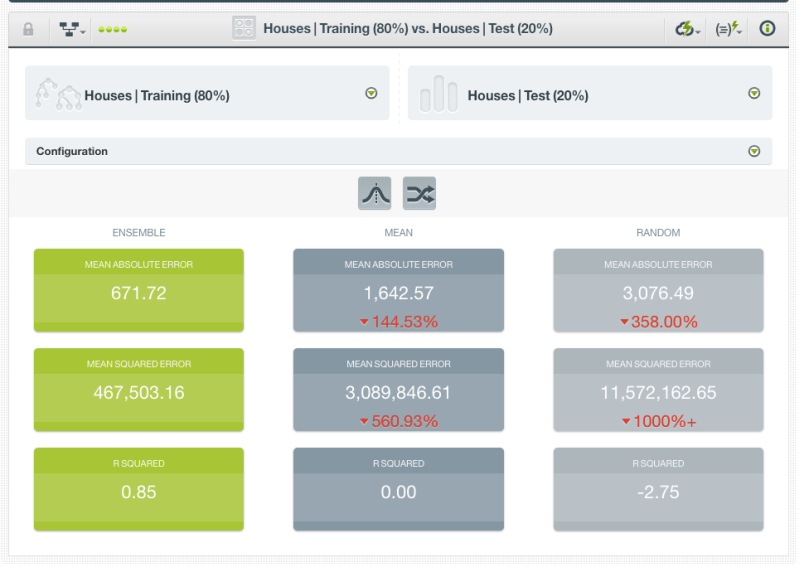Click the evaluation icon beside the title
Viewport: 809px width, 572px height.
pos(244,28)
